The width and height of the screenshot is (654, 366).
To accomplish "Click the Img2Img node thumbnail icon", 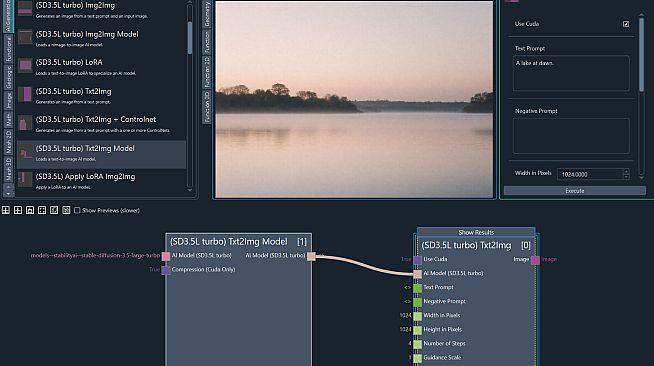I will click(25, 8).
